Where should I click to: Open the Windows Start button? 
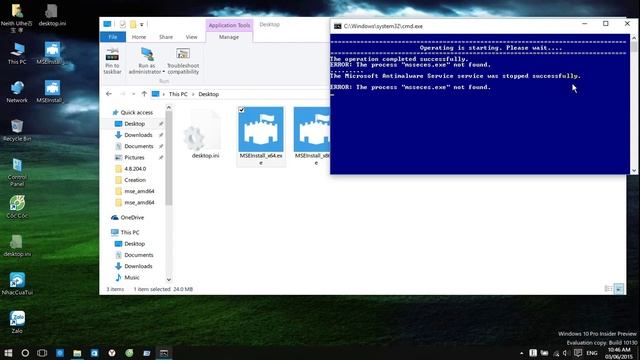click(8, 353)
